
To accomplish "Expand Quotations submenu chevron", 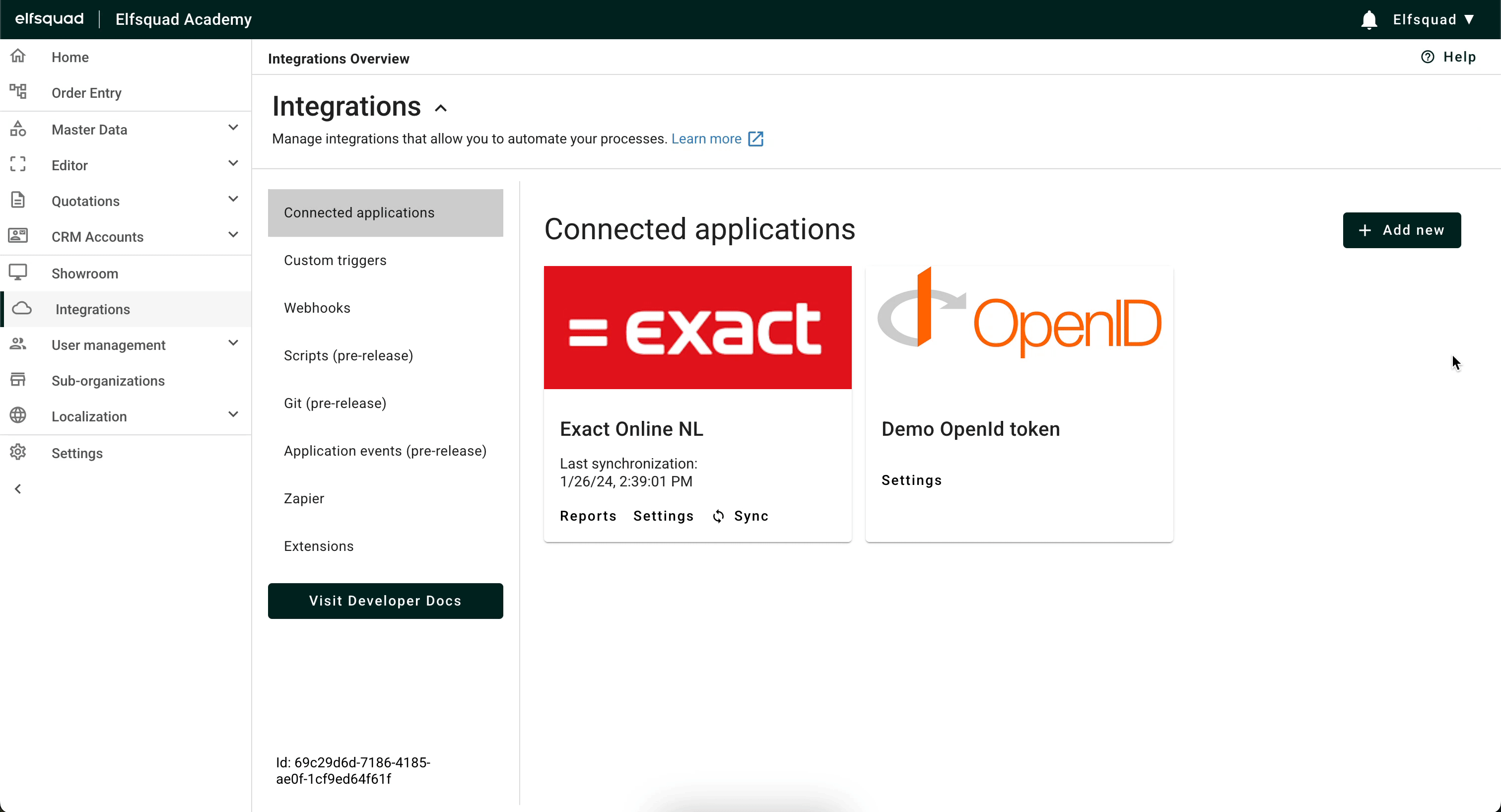I will (x=233, y=199).
